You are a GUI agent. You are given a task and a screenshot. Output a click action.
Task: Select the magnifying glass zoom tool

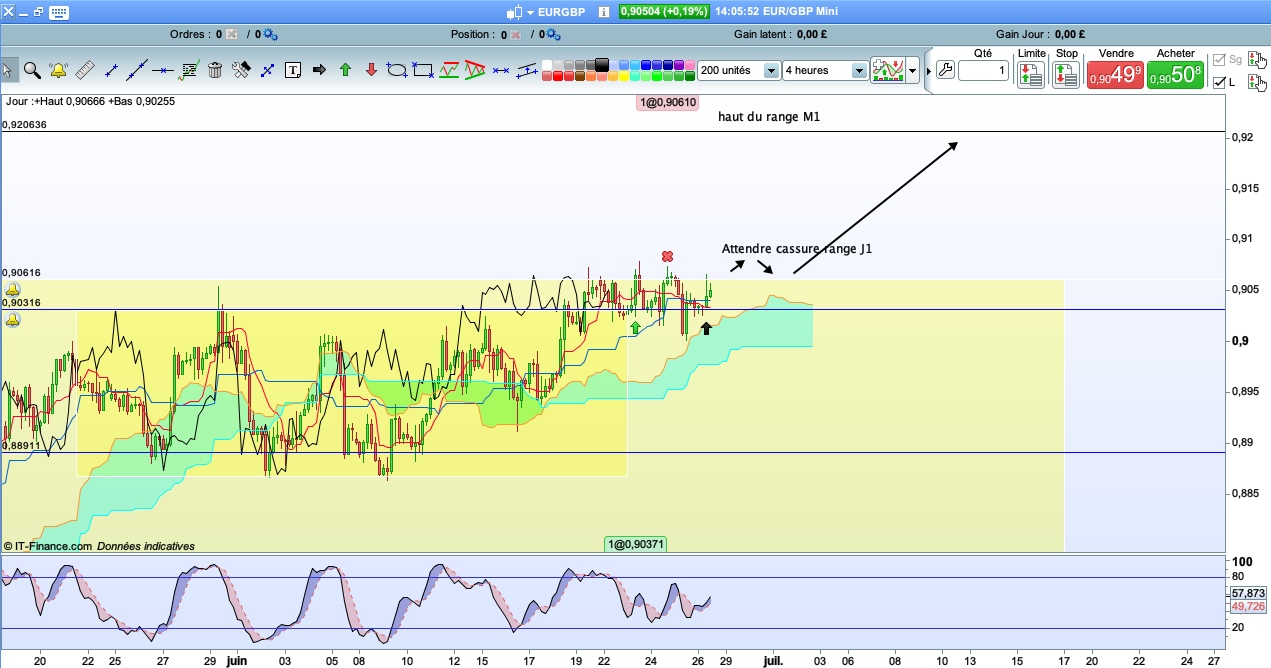pos(32,70)
